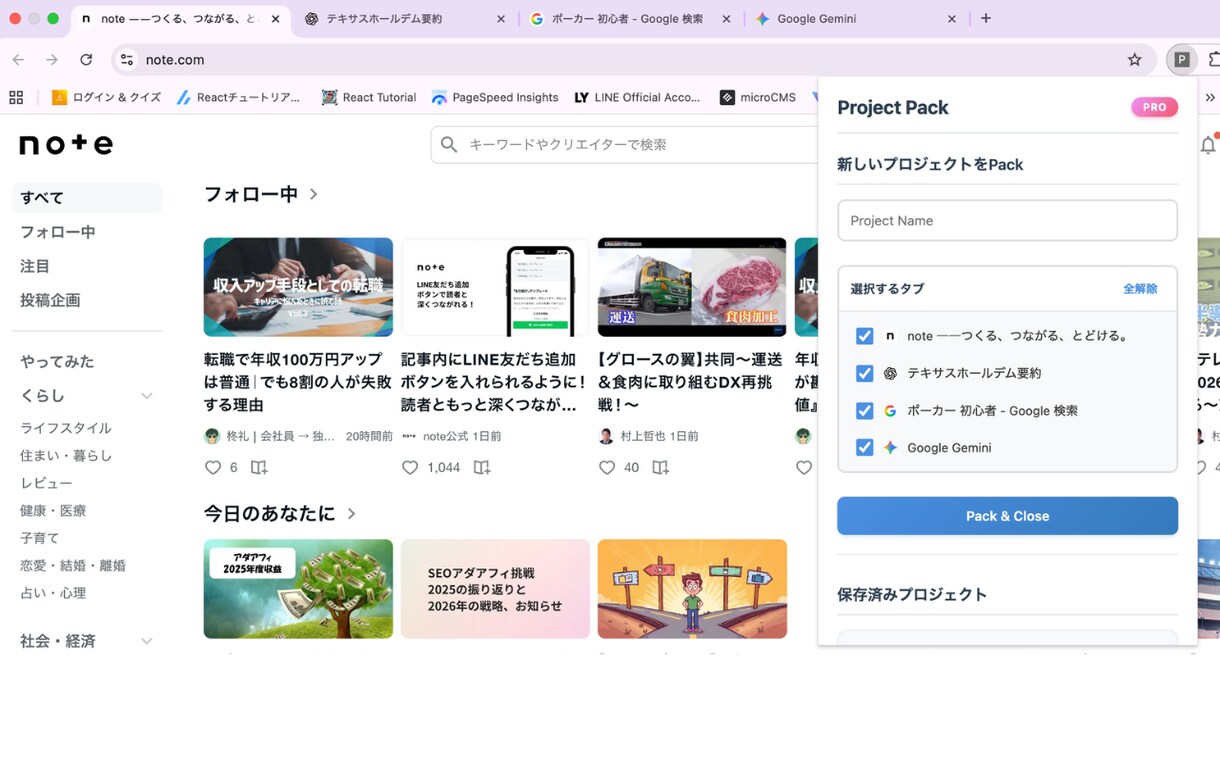Open the 恋愛・結婚・離婚 subcategory
The image size is (1220, 763).
[73, 566]
